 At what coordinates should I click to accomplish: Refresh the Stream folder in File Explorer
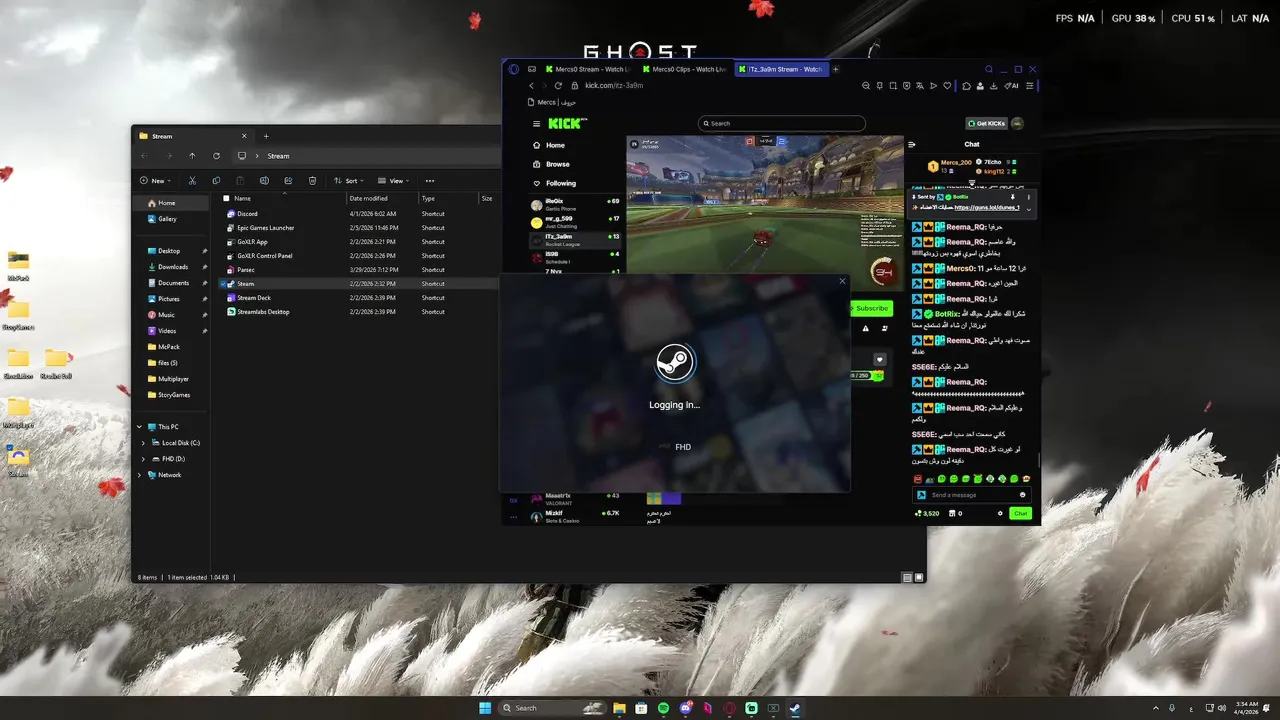[216, 156]
